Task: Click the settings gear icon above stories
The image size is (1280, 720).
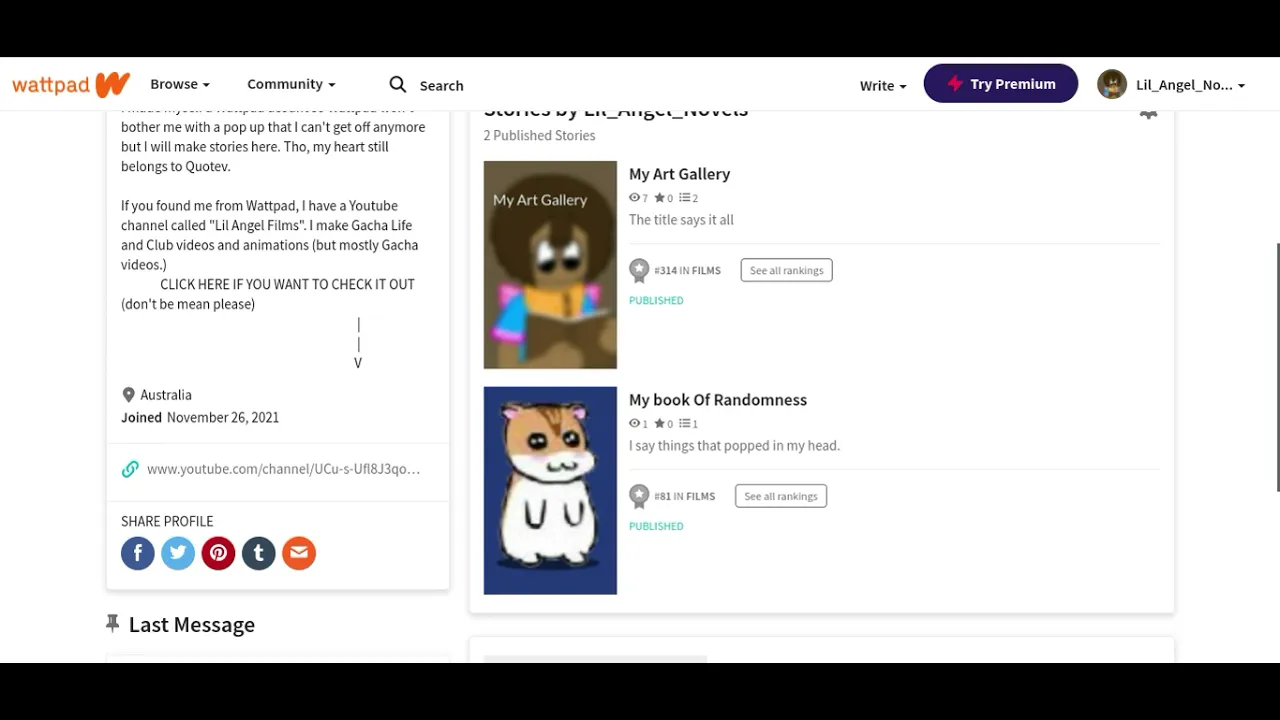Action: (1148, 114)
